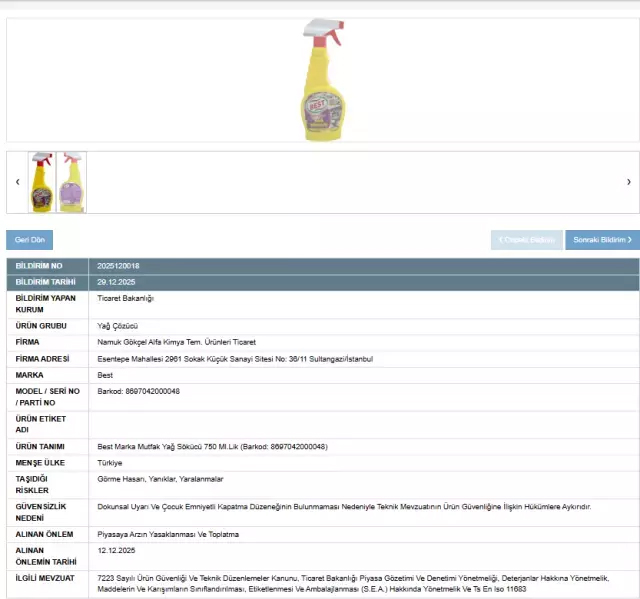
Task: Click the Model / Seri No barcode value
Action: coord(138,391)
